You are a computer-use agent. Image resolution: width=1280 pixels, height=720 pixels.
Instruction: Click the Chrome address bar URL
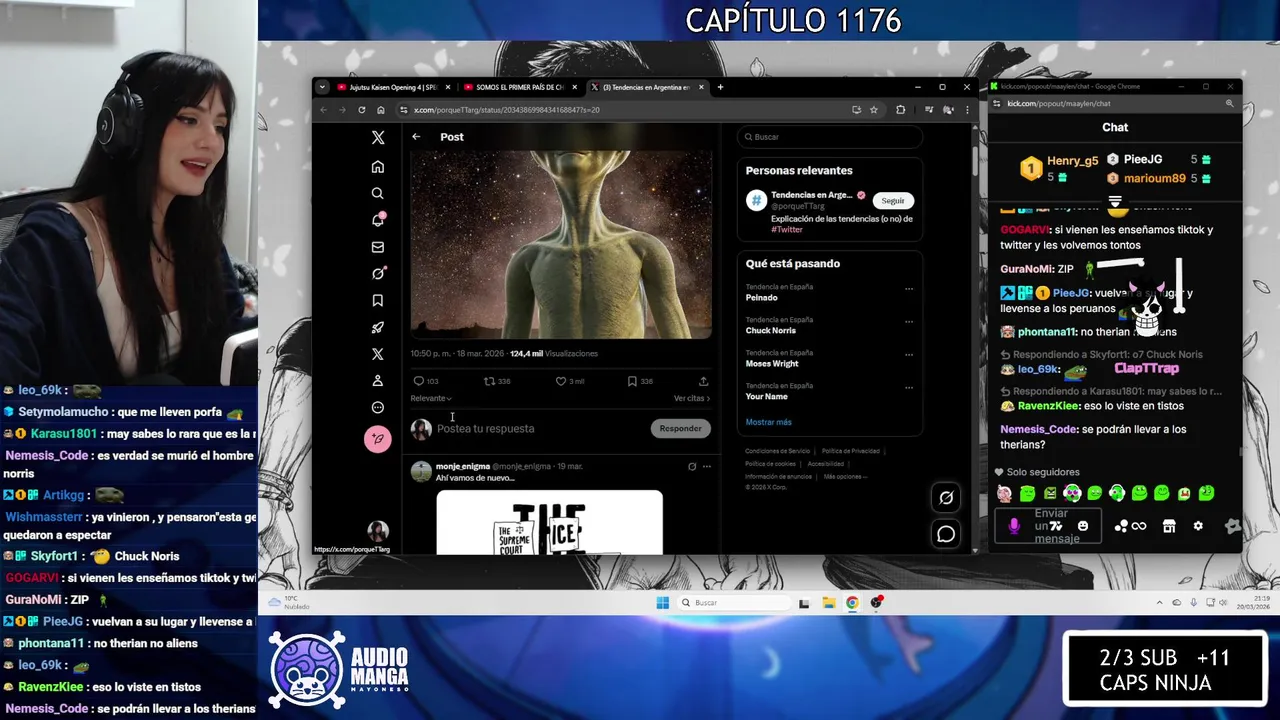click(x=507, y=110)
